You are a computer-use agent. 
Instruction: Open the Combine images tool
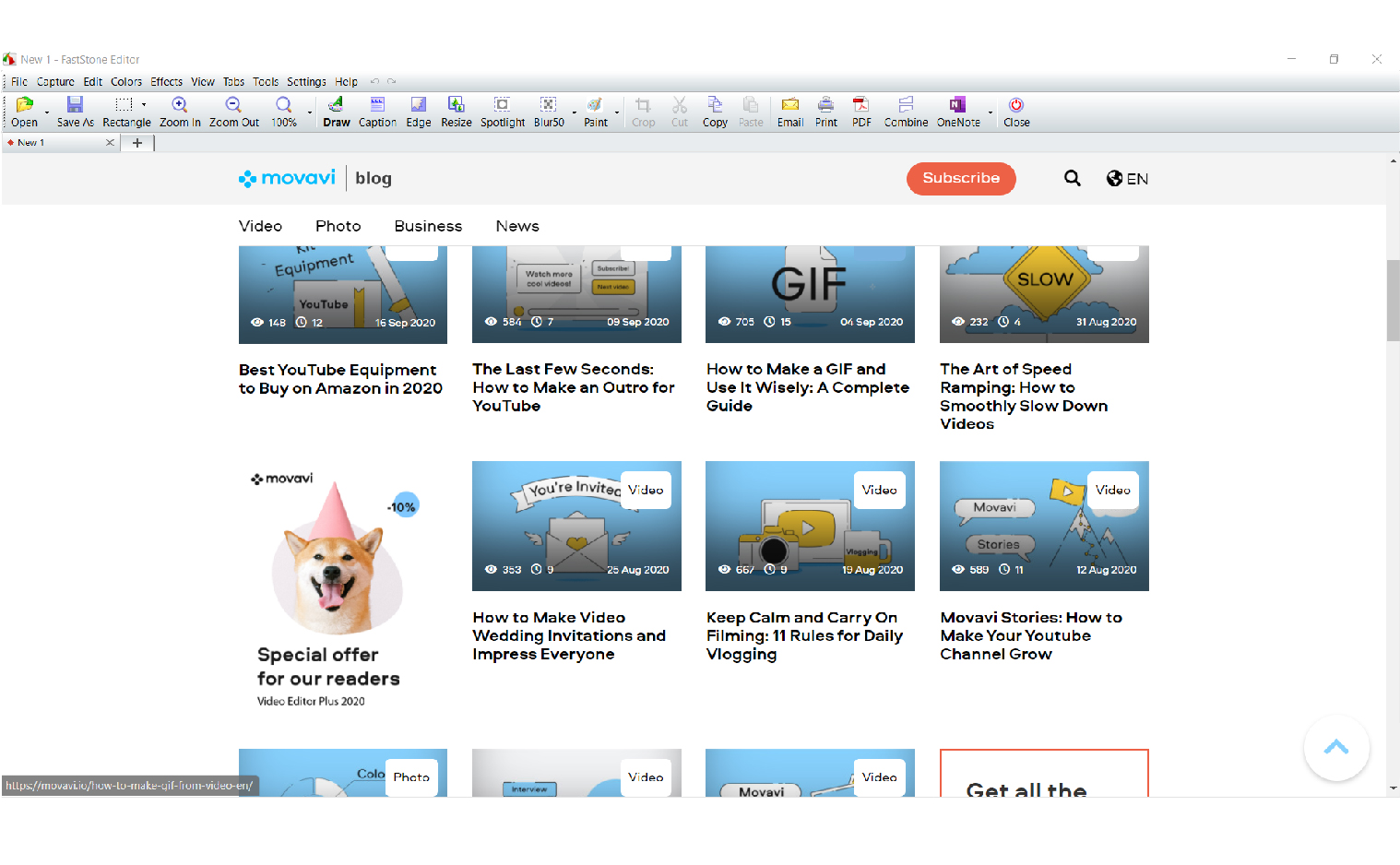click(x=906, y=112)
